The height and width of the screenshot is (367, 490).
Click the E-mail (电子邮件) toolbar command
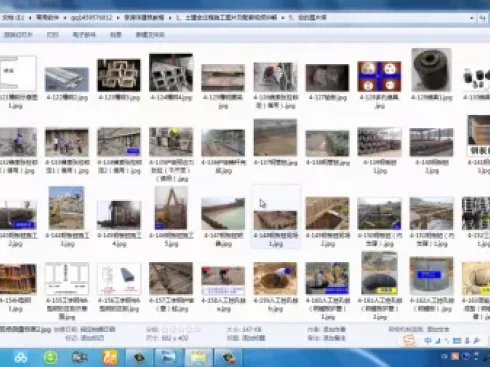coord(84,35)
